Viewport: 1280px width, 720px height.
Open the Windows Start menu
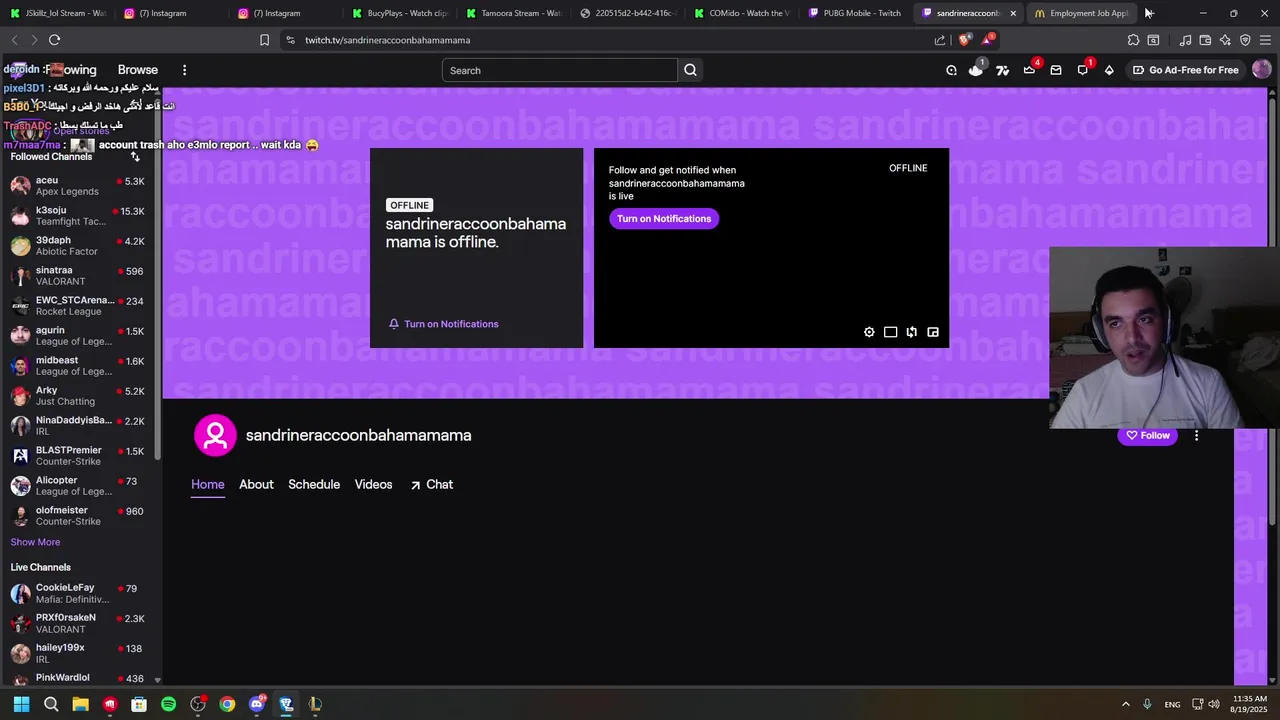pos(21,704)
